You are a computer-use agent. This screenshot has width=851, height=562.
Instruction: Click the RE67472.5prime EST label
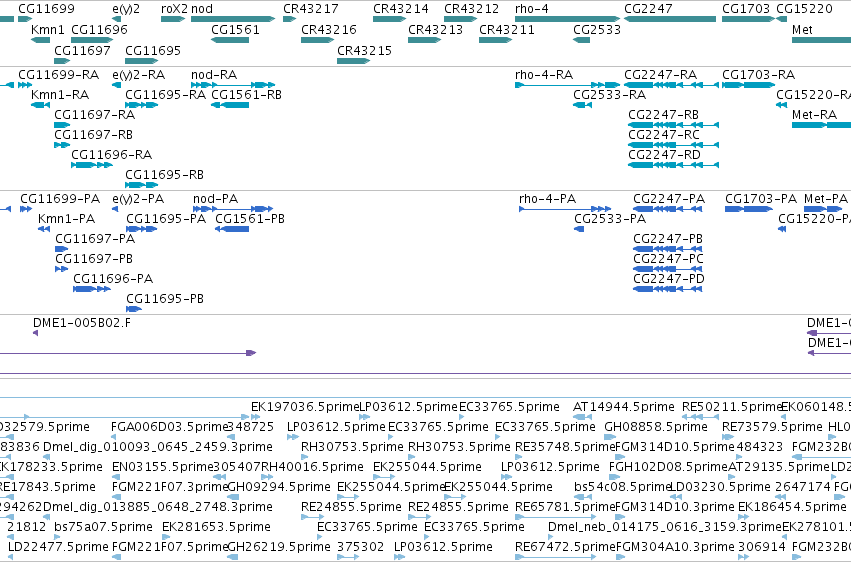565,546
